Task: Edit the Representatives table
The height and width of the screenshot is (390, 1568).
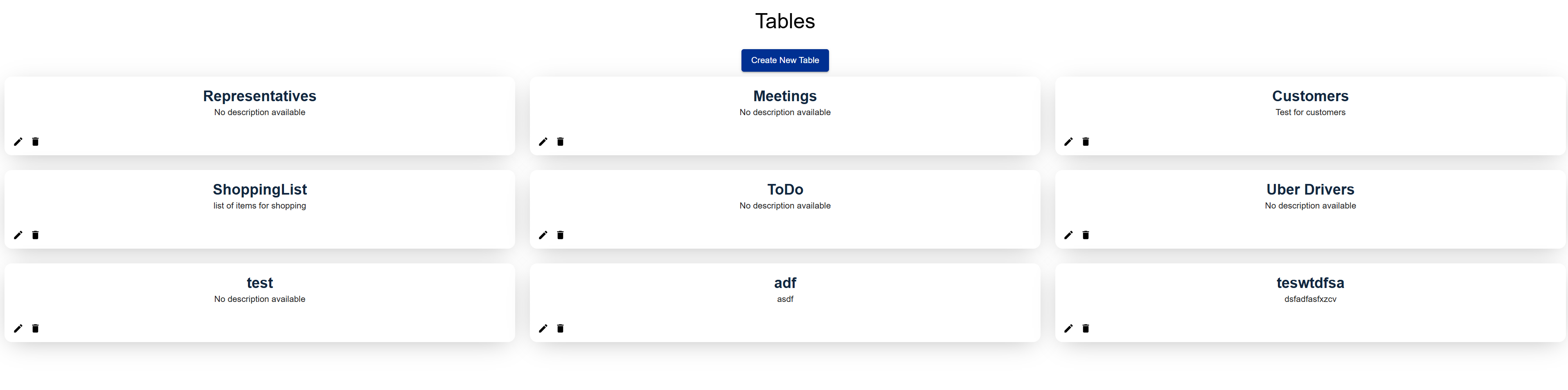Action: [x=18, y=141]
